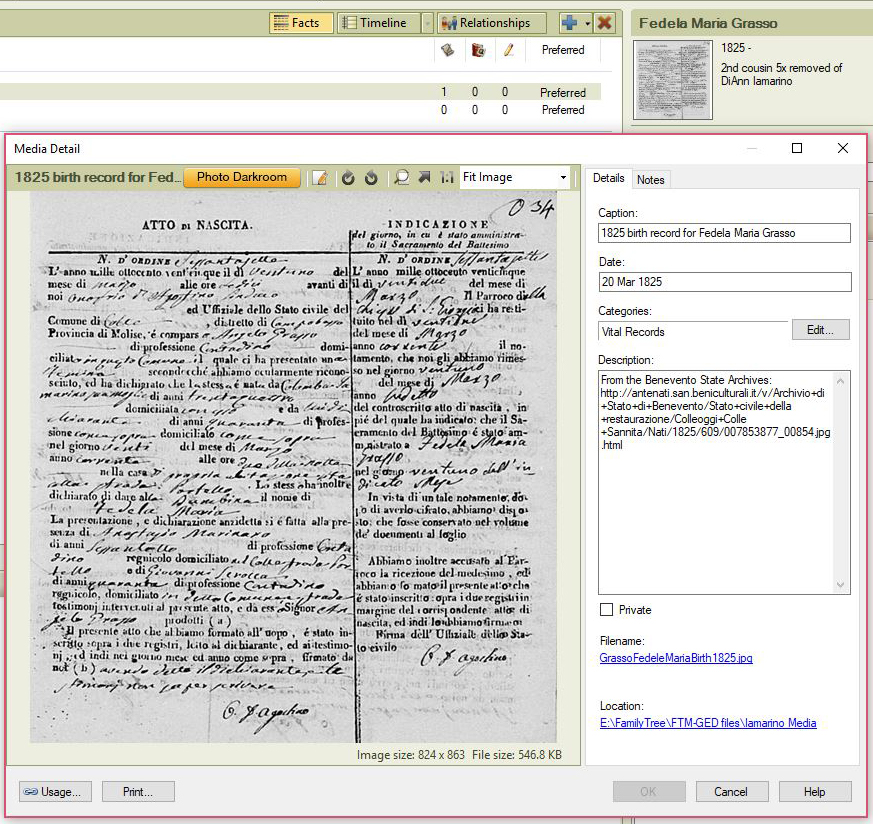Open Photo Darkroom for the image
The image size is (873, 824).
(244, 177)
